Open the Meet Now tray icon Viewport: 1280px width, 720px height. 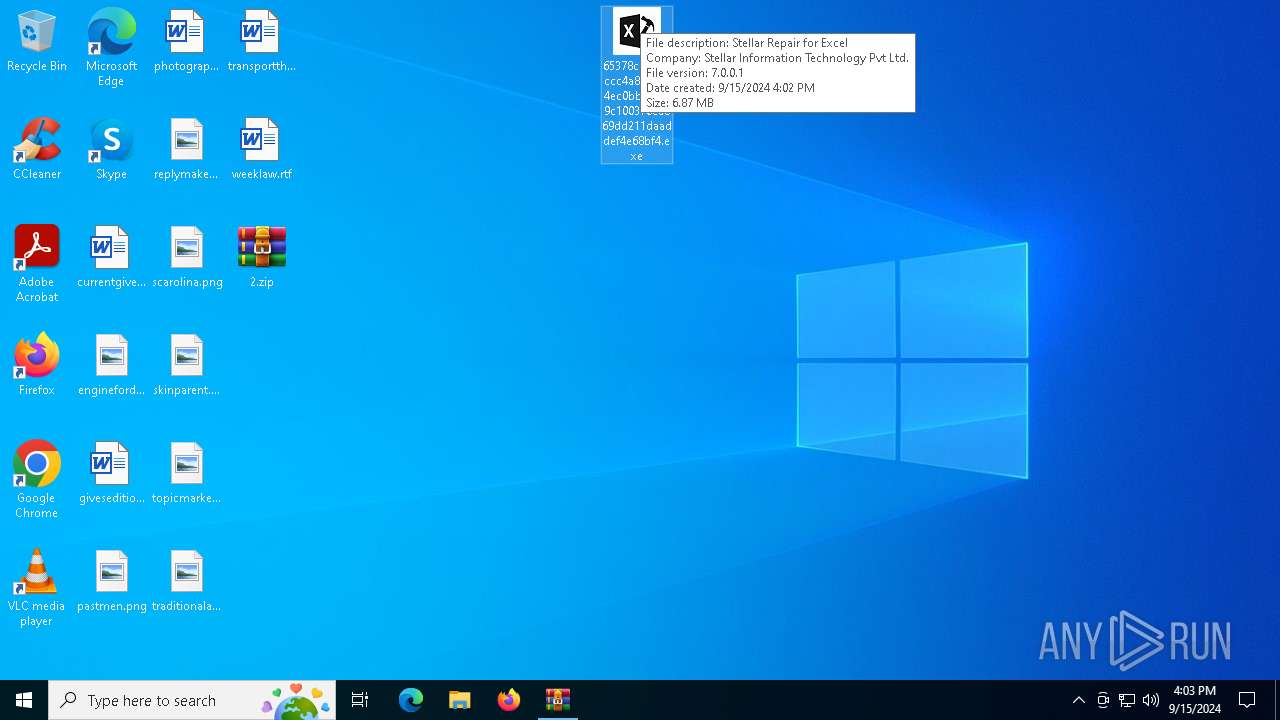(1103, 700)
